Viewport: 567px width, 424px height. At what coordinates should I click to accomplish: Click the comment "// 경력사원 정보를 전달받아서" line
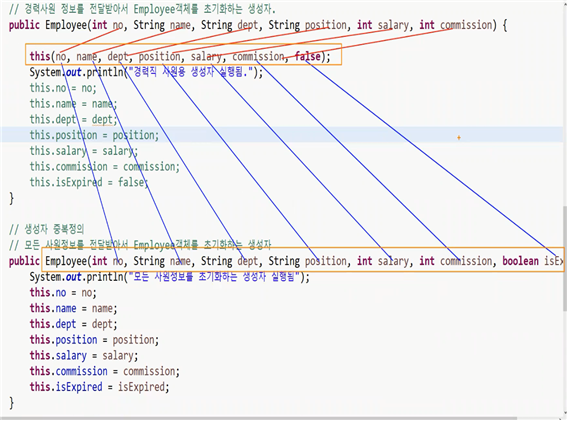tap(142, 9)
